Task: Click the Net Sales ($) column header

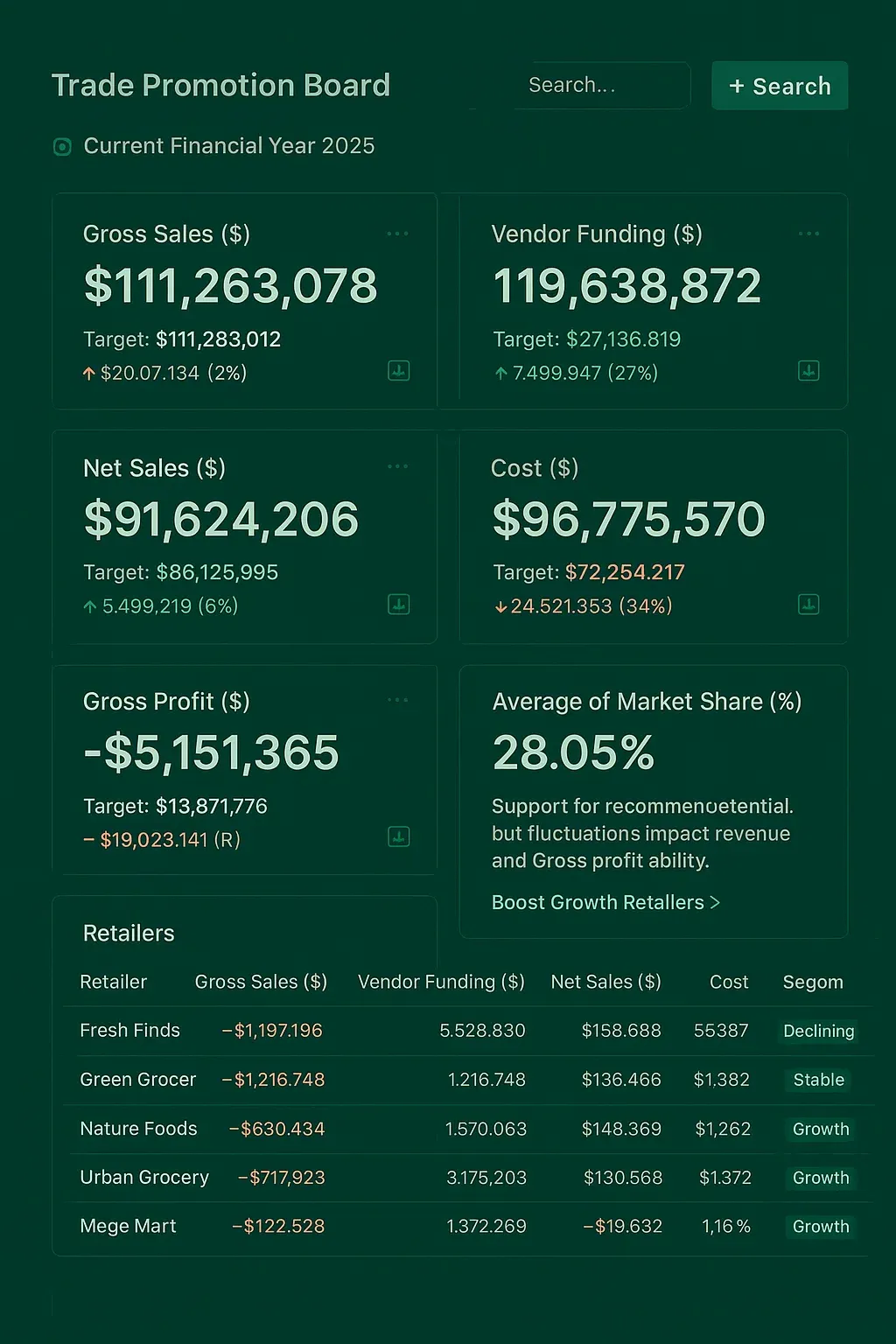Action: pyautogui.click(x=605, y=982)
